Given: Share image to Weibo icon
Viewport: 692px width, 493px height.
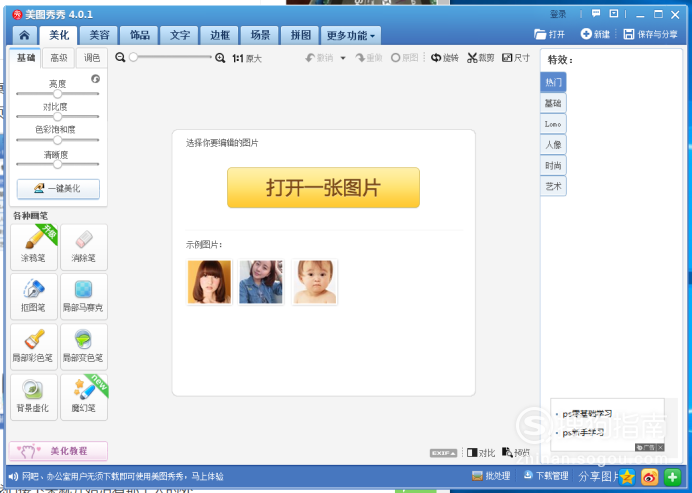Looking at the screenshot, I should pos(649,477).
